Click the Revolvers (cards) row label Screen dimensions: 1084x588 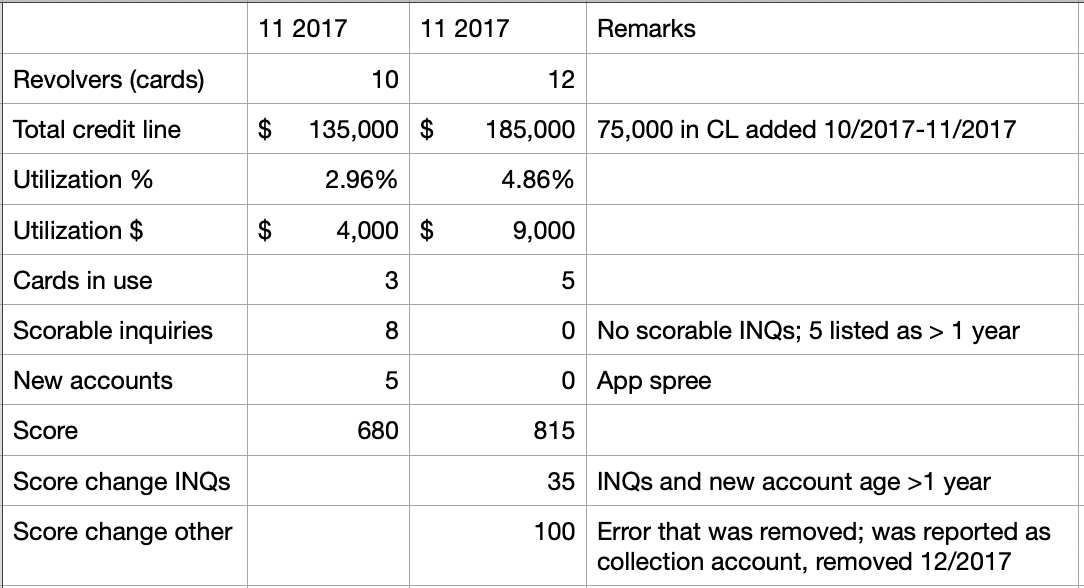tap(108, 80)
